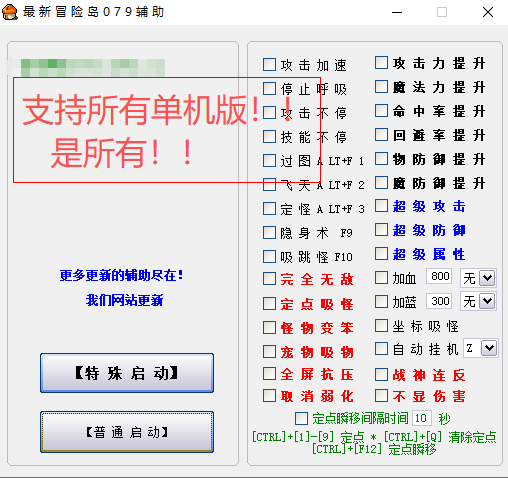Screen dimensions: 508x478
Task: Click the mushroom house app icon
Action: click(10, 12)
